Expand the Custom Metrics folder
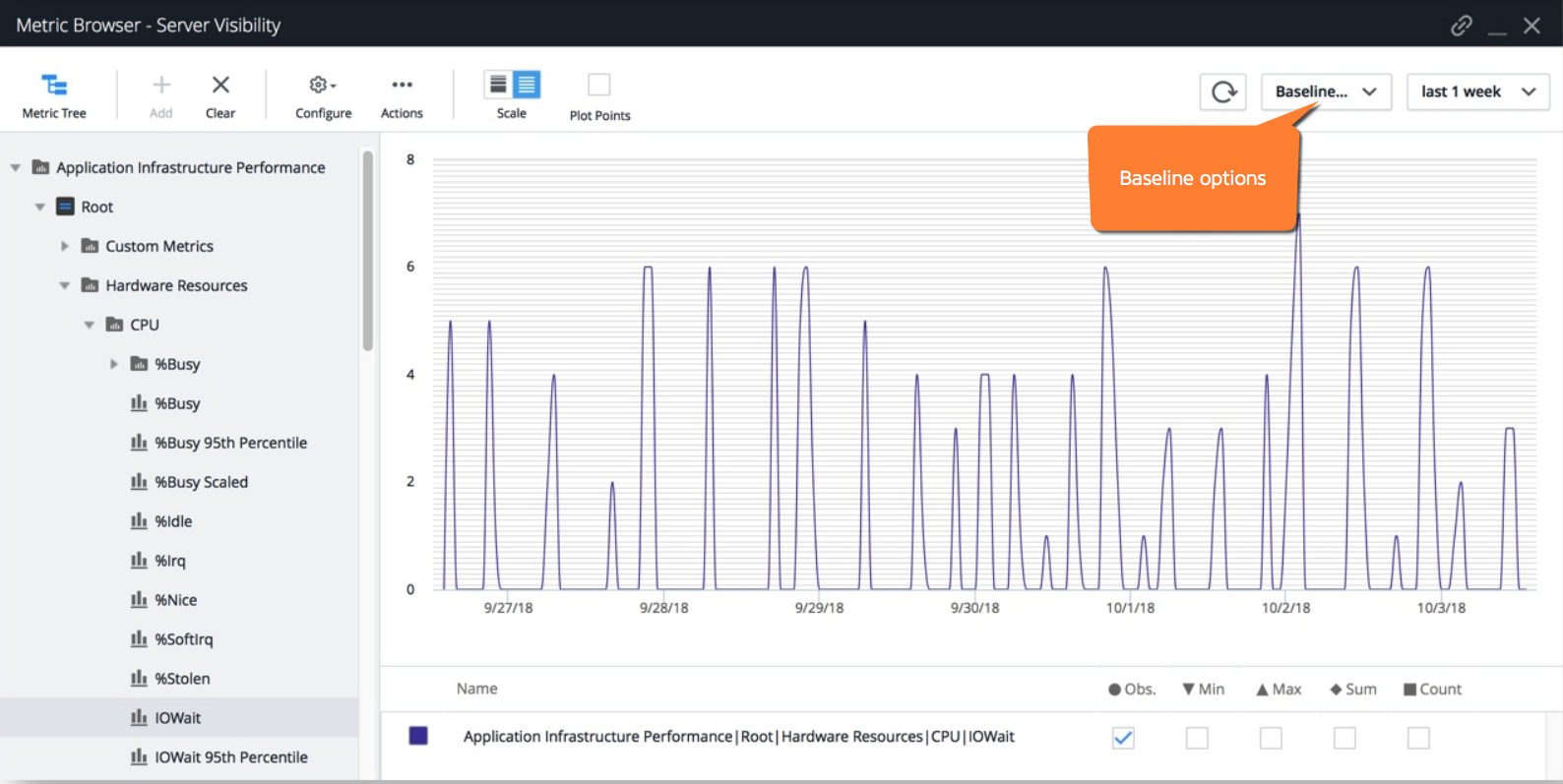 (x=65, y=246)
